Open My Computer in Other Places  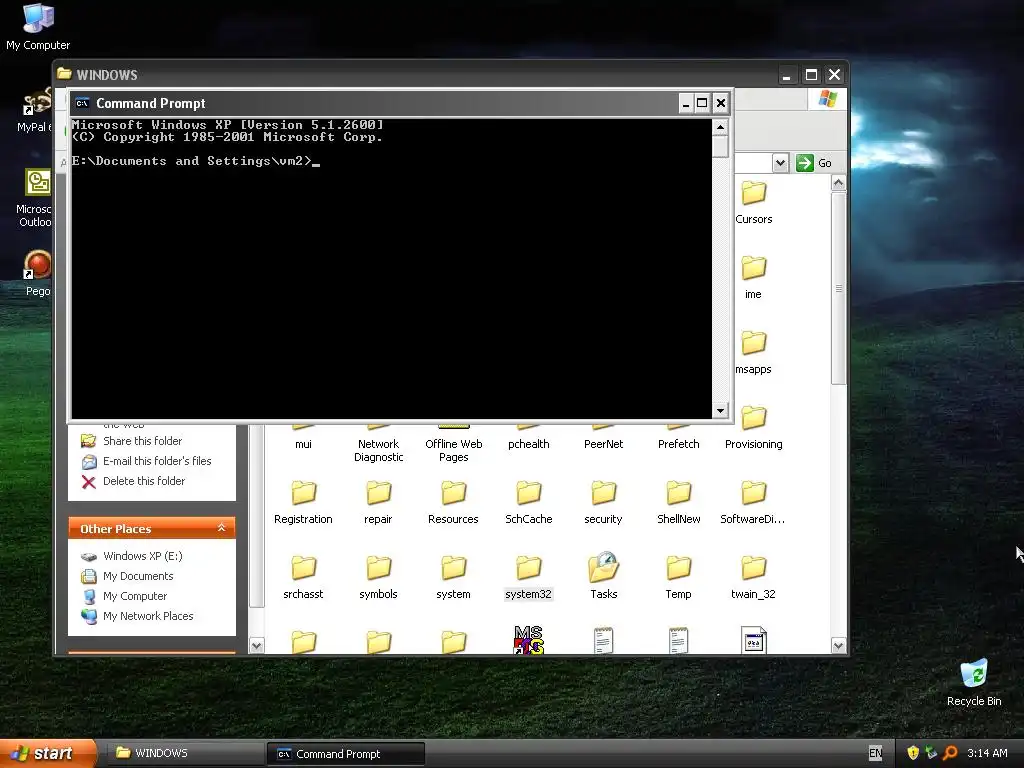click(135, 596)
